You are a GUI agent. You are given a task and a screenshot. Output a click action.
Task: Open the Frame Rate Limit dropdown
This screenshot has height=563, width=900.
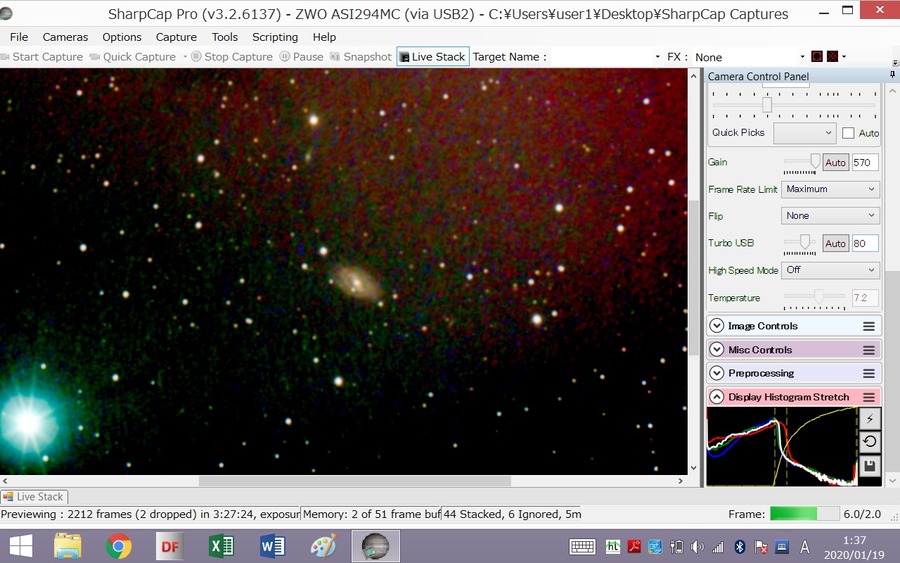click(830, 189)
